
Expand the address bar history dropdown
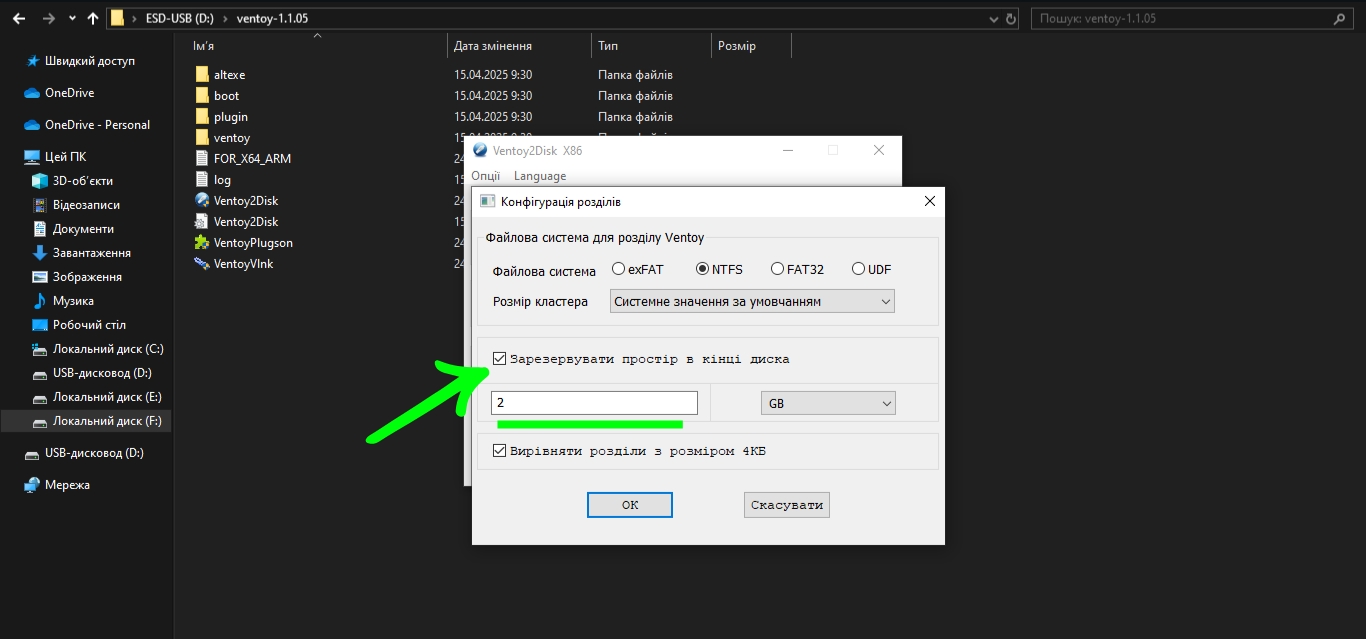[x=992, y=18]
